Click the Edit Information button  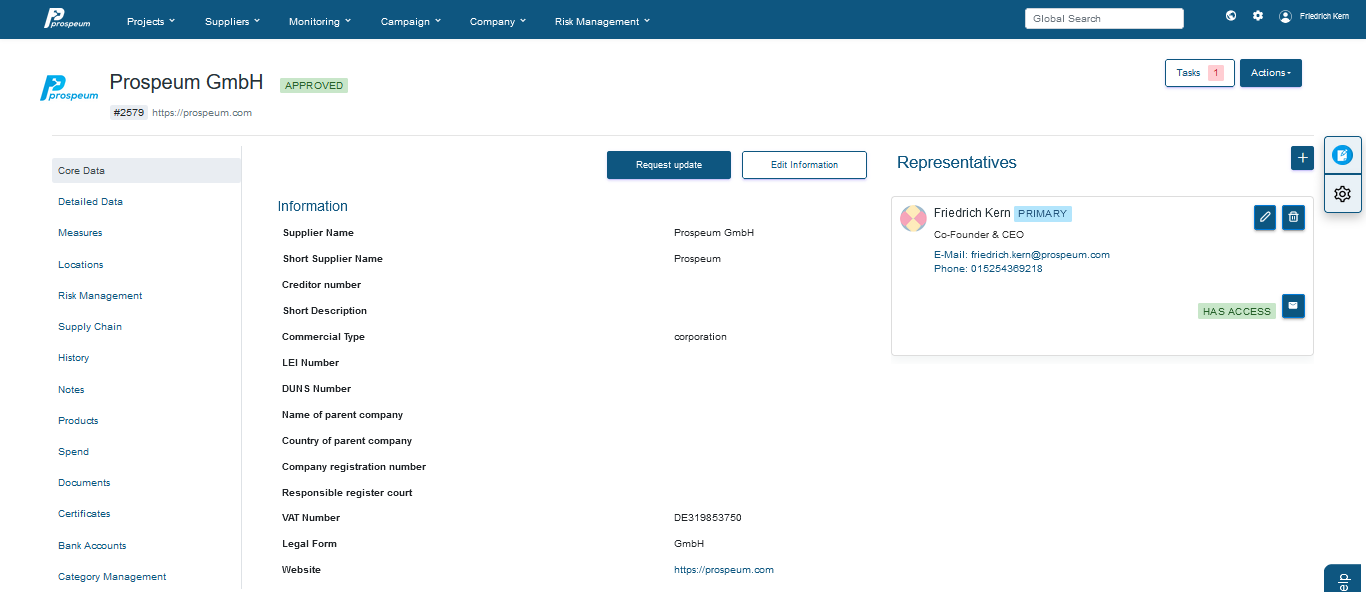coord(804,165)
